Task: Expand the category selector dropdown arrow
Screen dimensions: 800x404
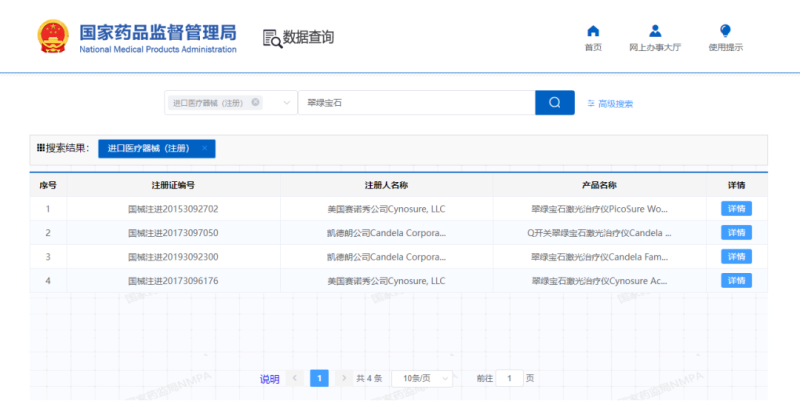Action: pyautogui.click(x=287, y=103)
